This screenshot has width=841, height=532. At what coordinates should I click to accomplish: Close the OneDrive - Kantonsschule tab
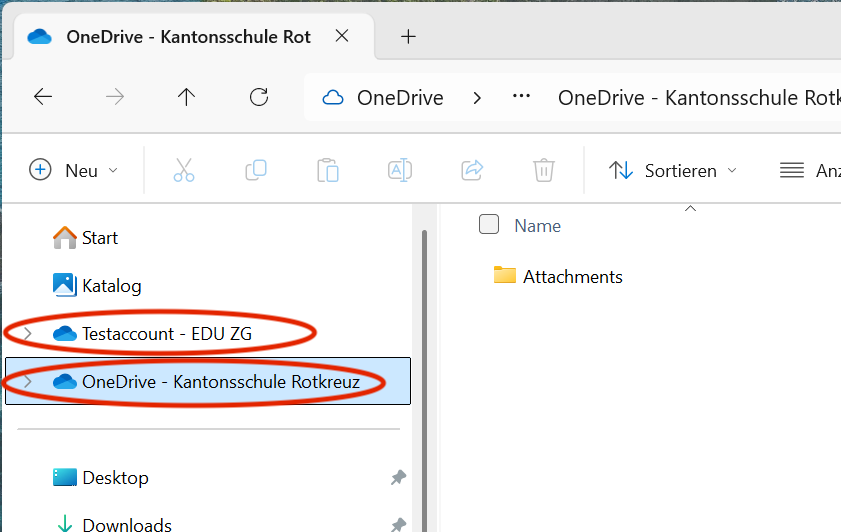[342, 36]
